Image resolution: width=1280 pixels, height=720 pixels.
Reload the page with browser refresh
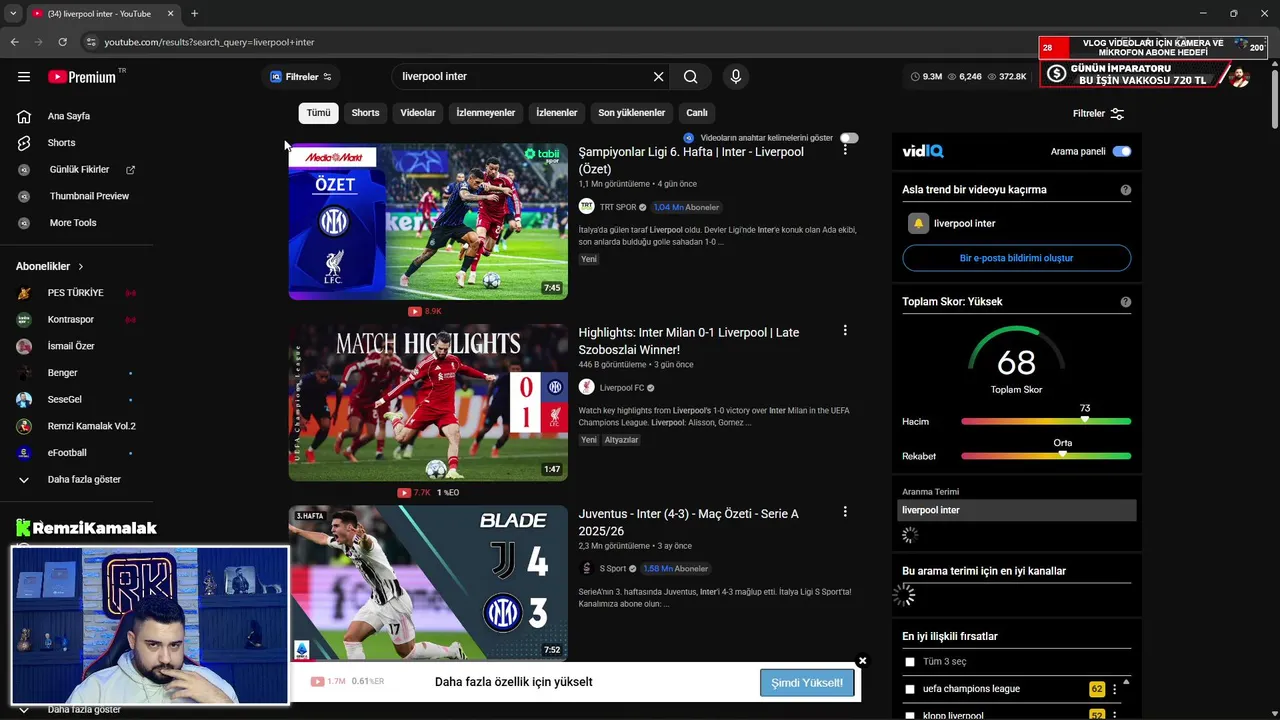62,42
